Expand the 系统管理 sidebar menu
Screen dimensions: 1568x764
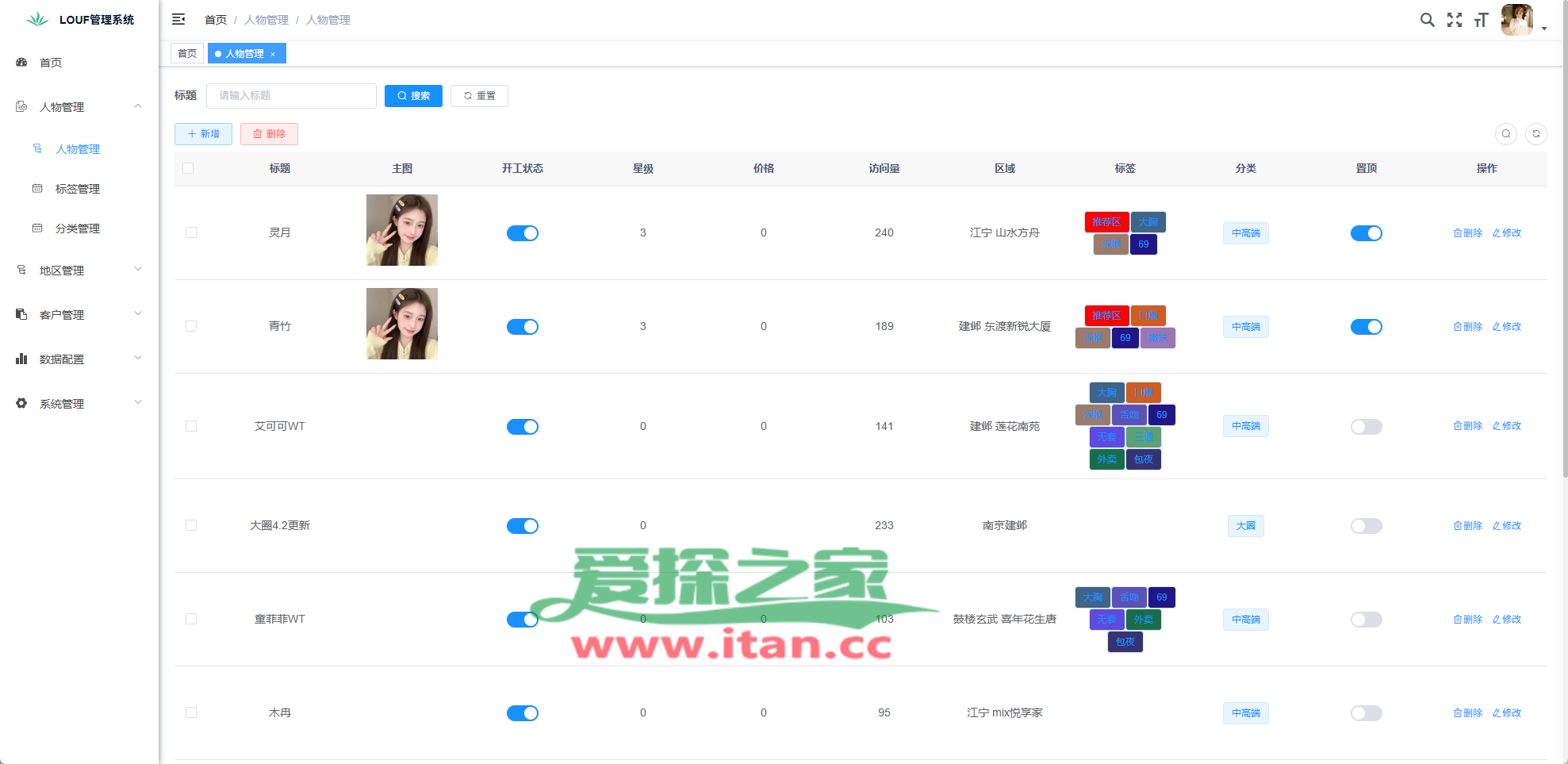point(79,404)
